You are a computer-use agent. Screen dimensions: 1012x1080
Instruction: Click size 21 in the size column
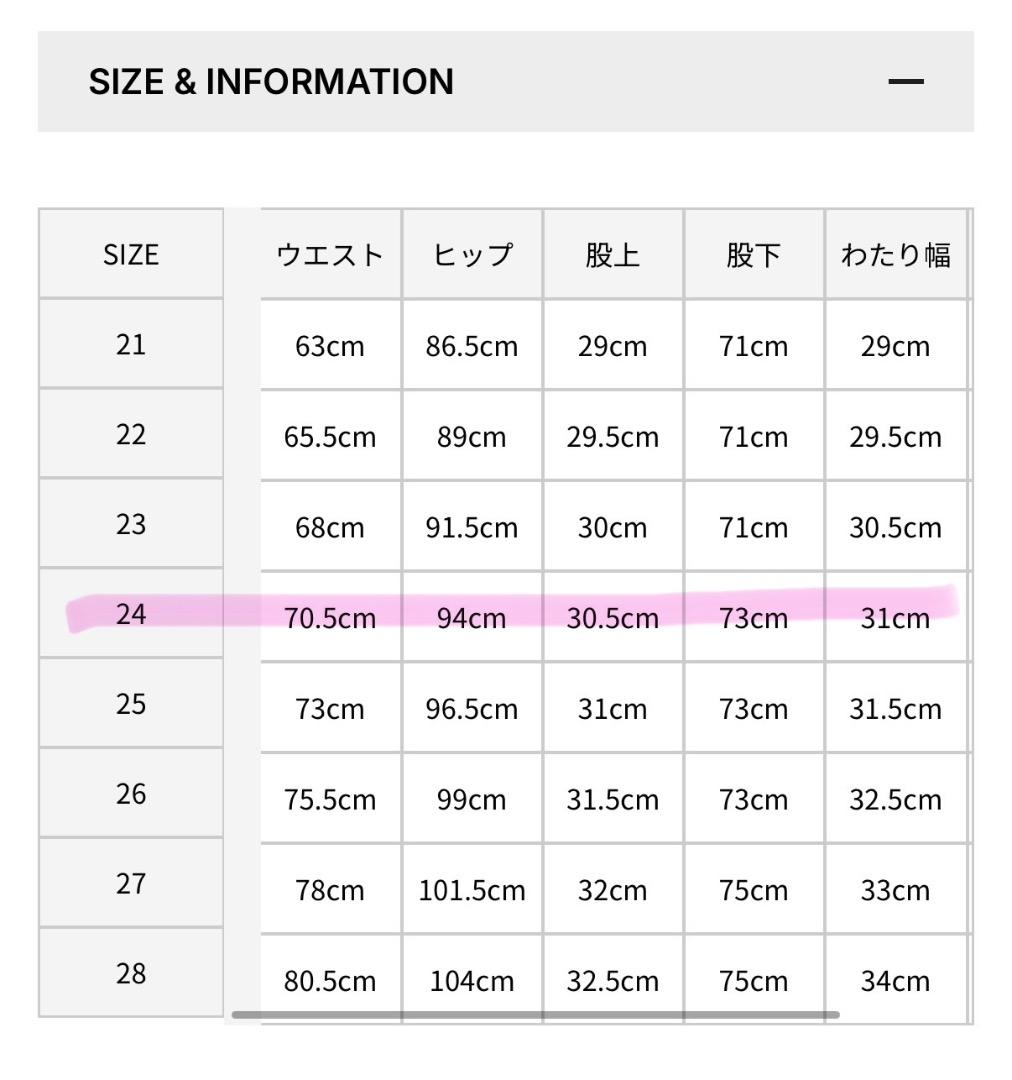[130, 344]
